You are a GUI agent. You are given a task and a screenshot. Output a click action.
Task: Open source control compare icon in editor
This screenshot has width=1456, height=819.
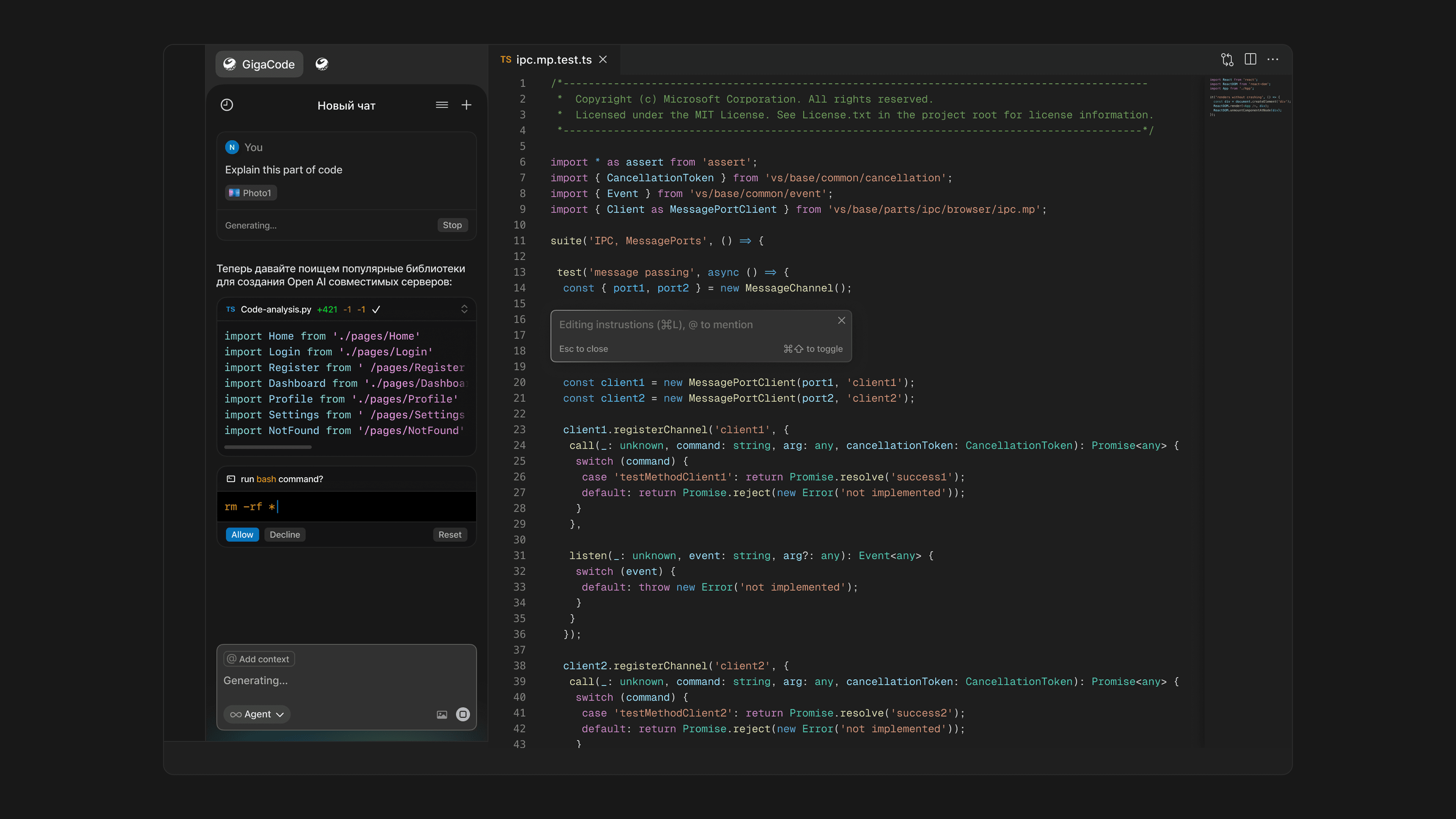click(1227, 60)
